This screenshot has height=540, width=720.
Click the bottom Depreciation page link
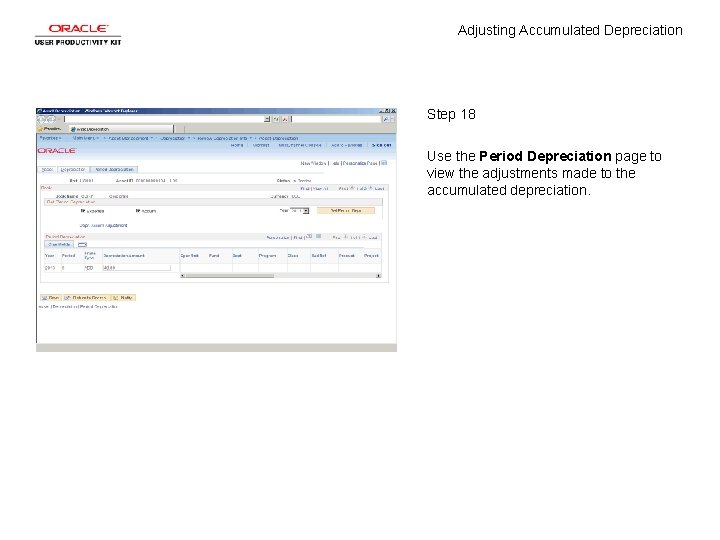point(64,307)
